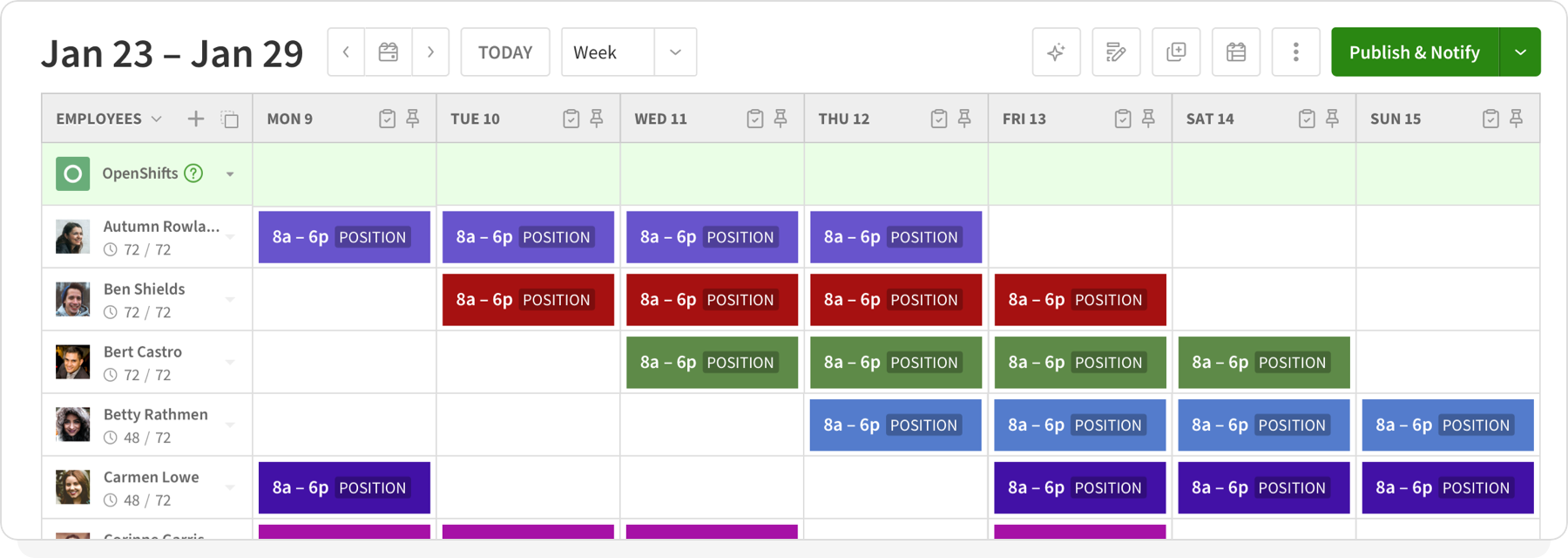The height and width of the screenshot is (558, 1568).
Task: Open the three-dot overflow menu
Action: coord(1296,52)
